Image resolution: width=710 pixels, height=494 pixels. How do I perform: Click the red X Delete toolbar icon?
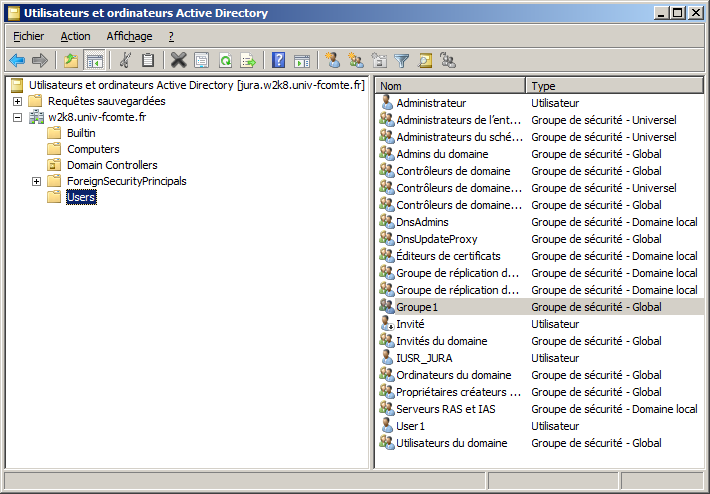point(179,61)
